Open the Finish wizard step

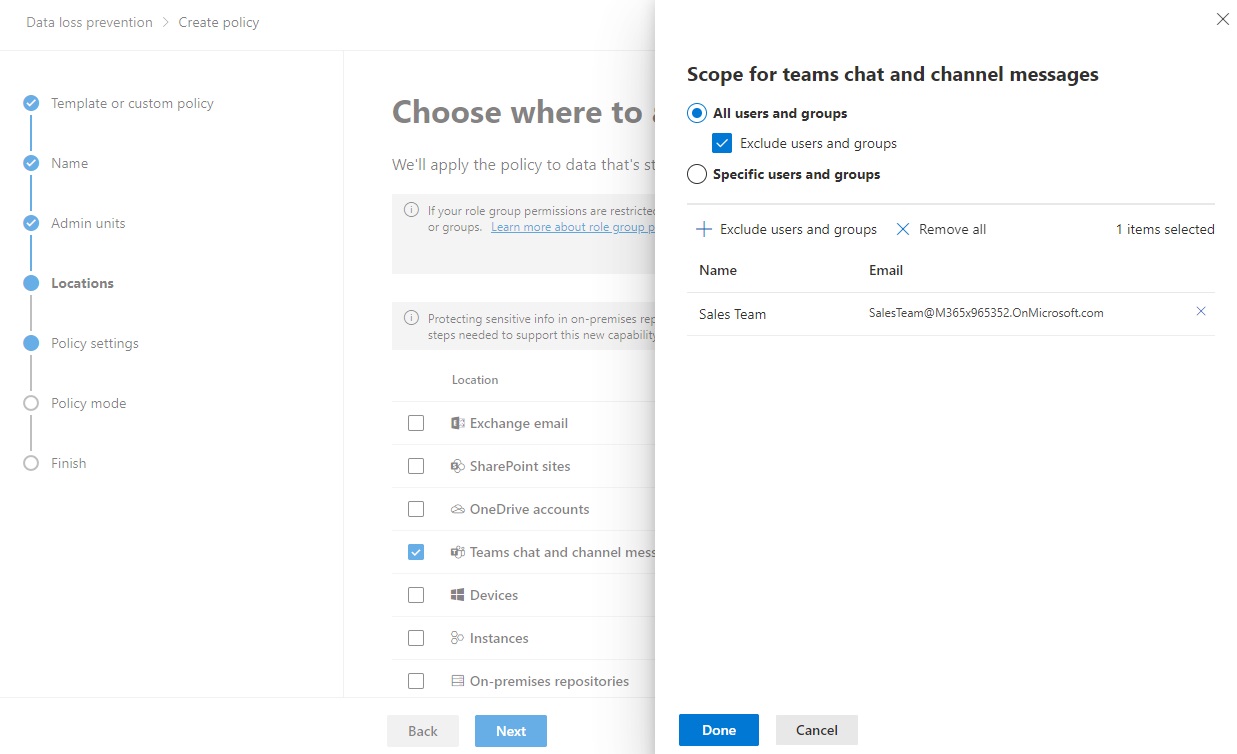68,463
